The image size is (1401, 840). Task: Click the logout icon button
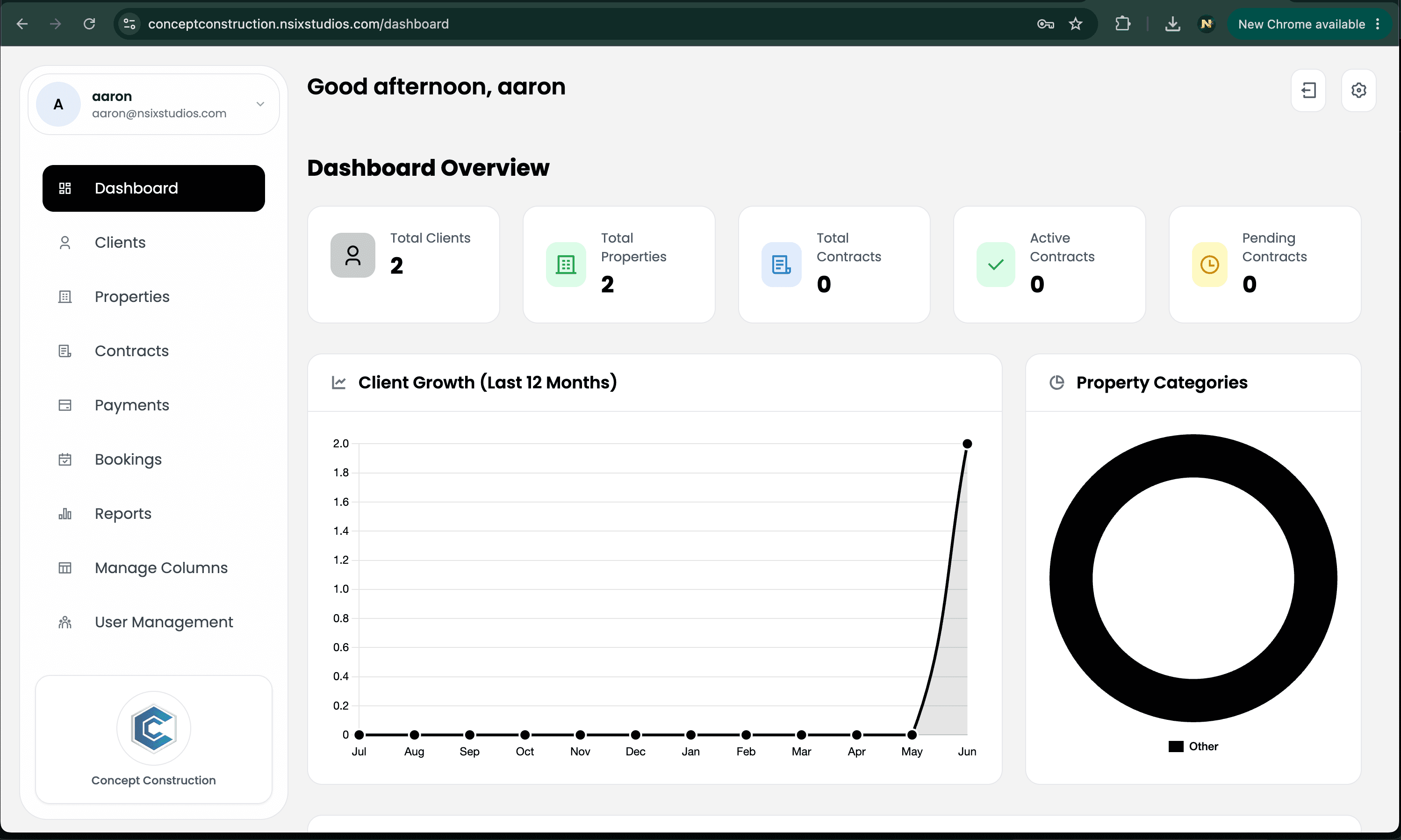pos(1308,90)
